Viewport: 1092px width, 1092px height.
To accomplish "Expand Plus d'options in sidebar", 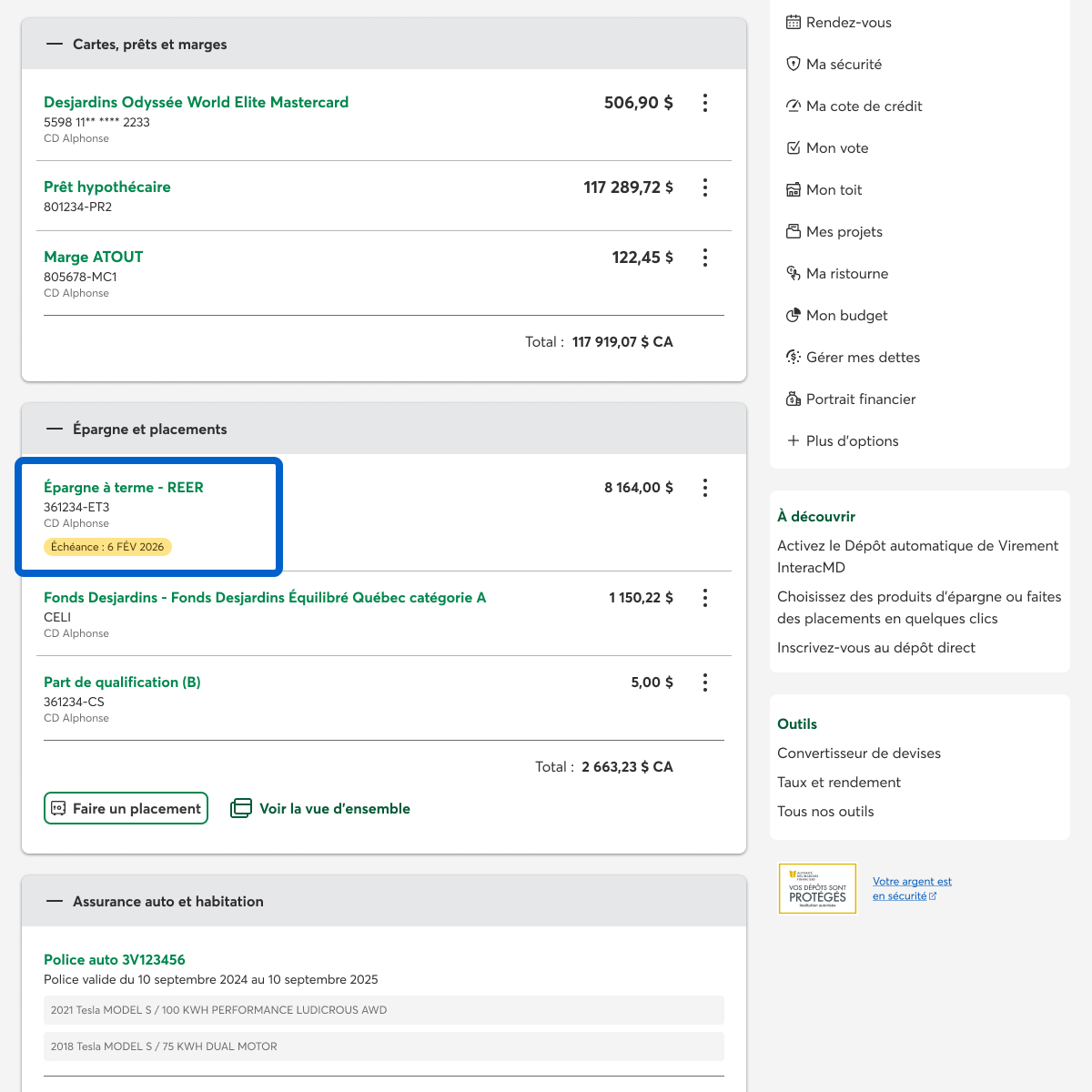I will pos(842,441).
